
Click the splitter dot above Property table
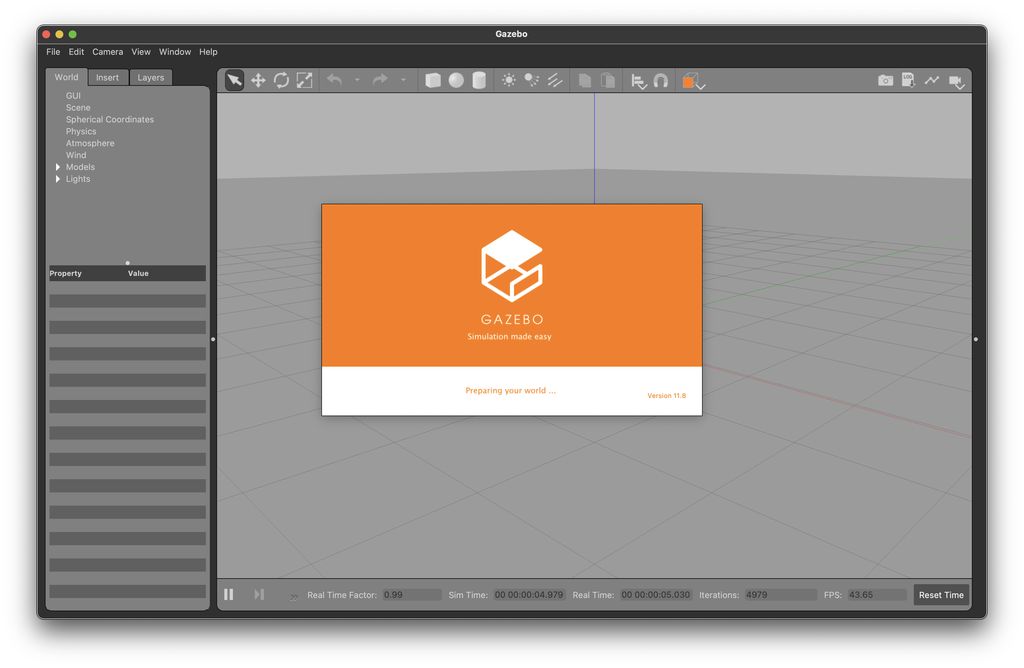coord(127,262)
